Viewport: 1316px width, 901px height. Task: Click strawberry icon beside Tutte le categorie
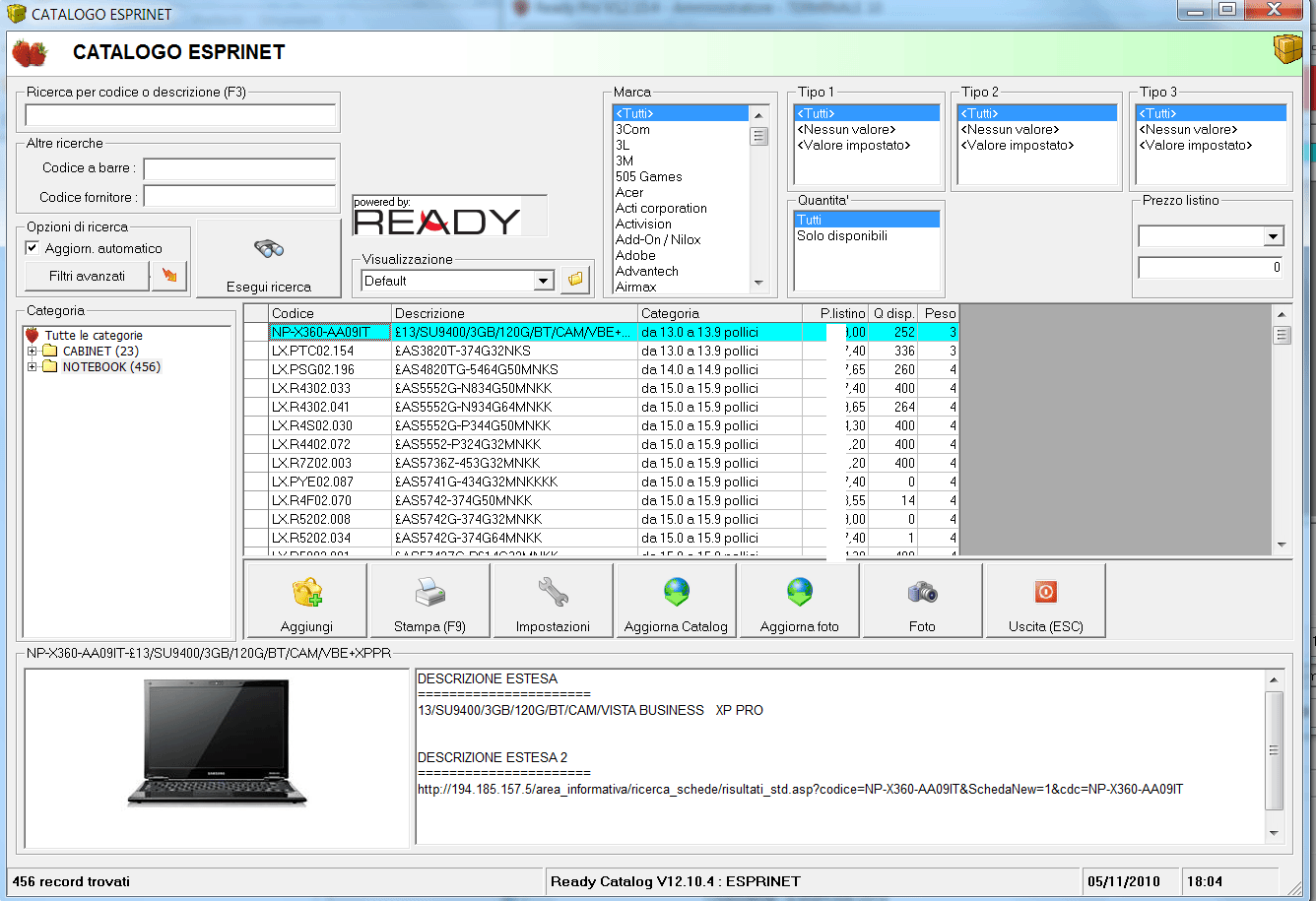tap(33, 336)
